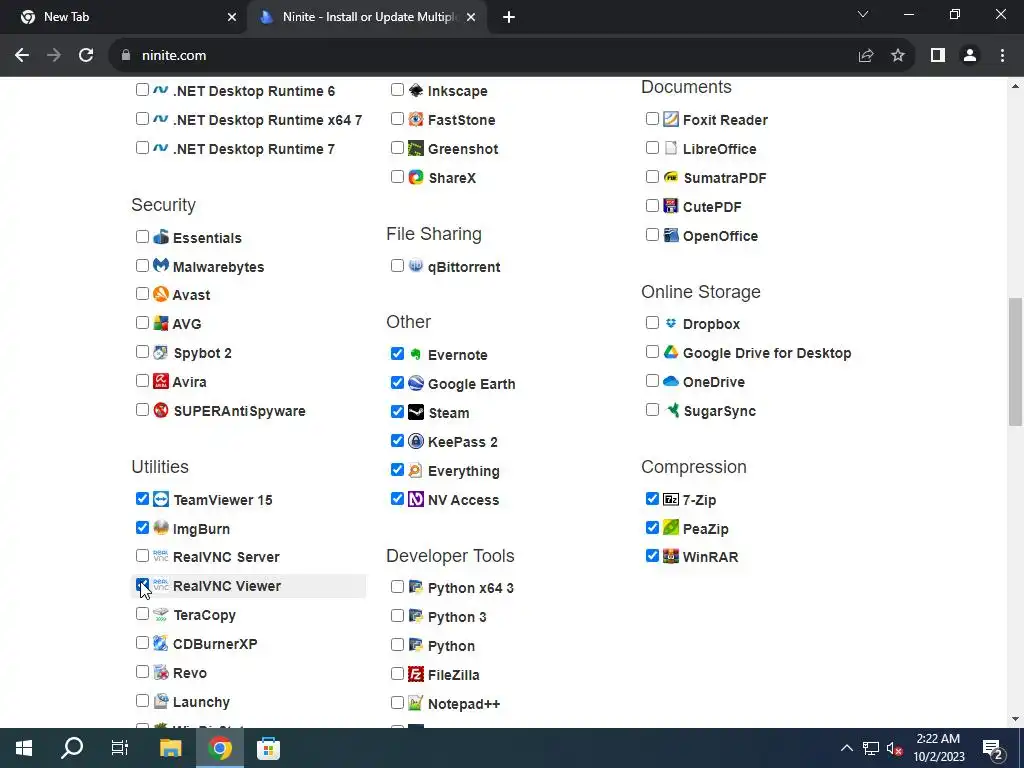Click the scrollbar up arrow

click(x=1015, y=85)
